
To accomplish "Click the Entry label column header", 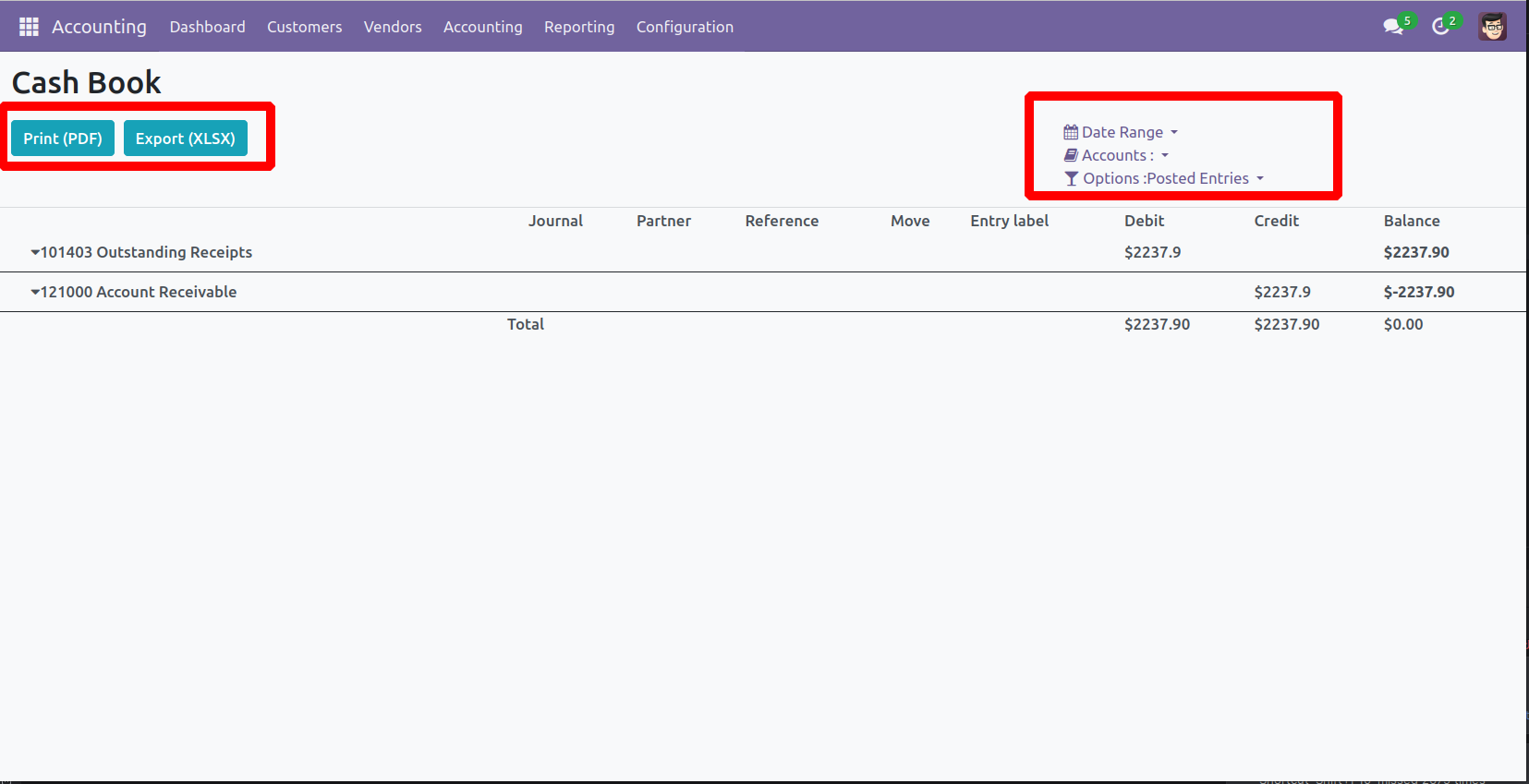I will (1009, 221).
